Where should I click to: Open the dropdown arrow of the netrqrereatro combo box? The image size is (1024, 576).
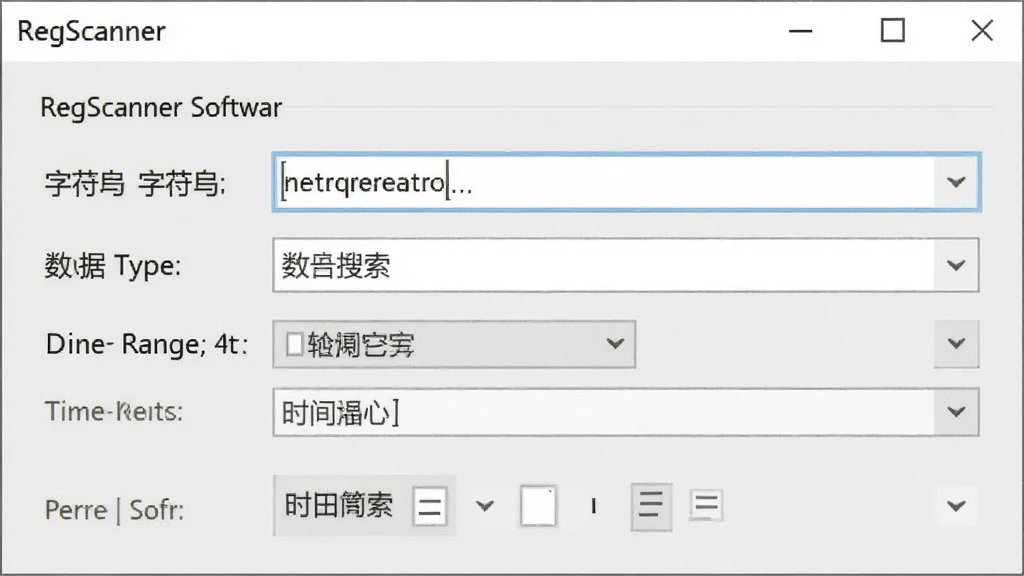[x=956, y=182]
